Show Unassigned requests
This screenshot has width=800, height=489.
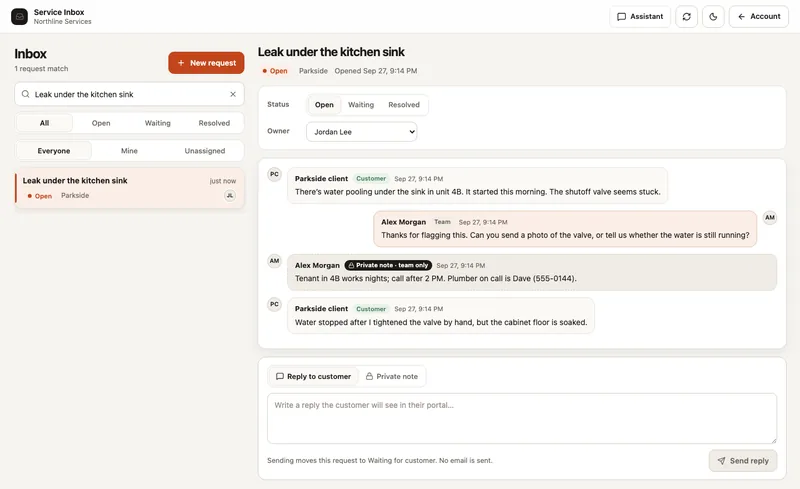[205, 151]
